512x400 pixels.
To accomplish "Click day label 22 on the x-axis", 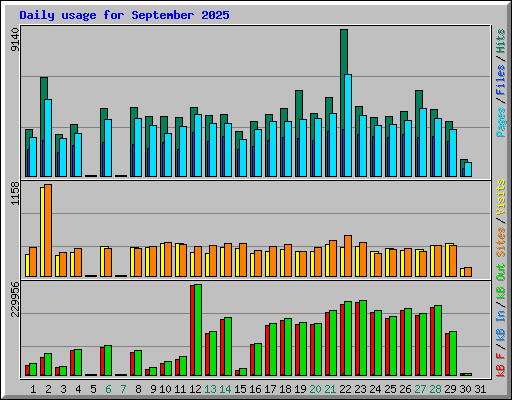I will (345, 389).
